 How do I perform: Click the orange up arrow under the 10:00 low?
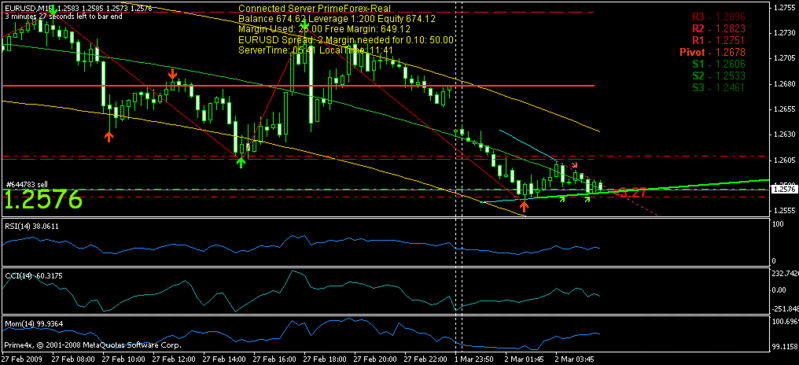(x=109, y=136)
